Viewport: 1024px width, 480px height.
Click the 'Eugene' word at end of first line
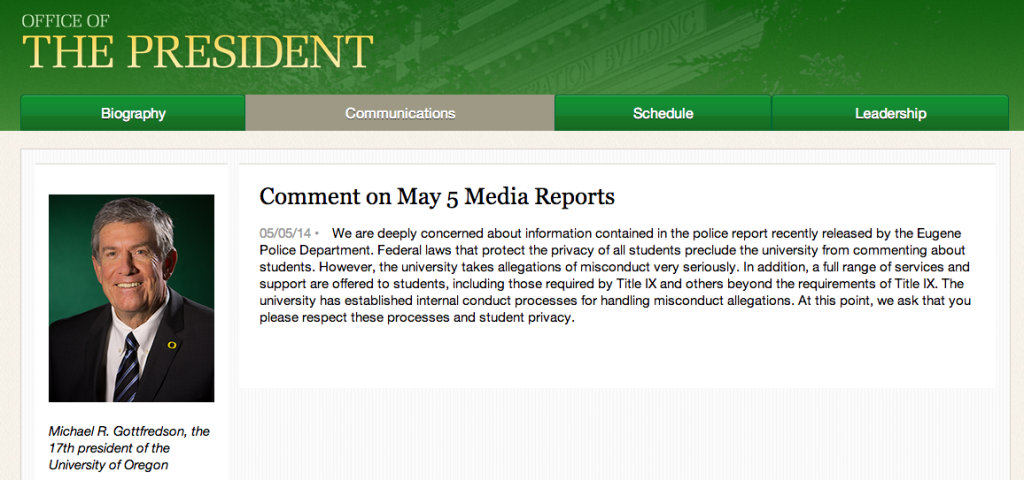click(940, 234)
